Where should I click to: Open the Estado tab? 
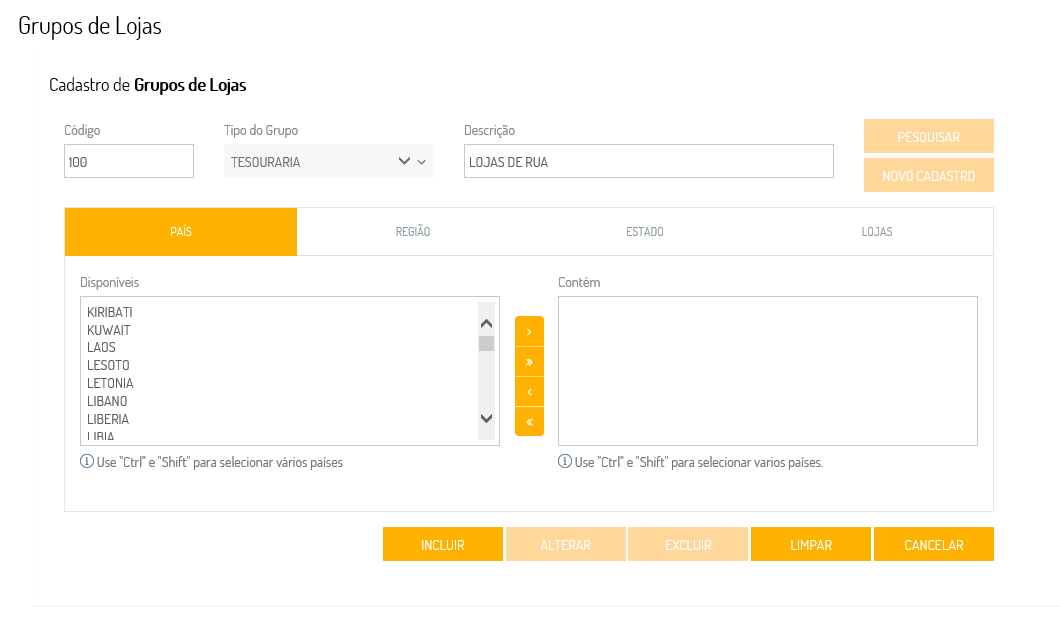click(x=645, y=232)
